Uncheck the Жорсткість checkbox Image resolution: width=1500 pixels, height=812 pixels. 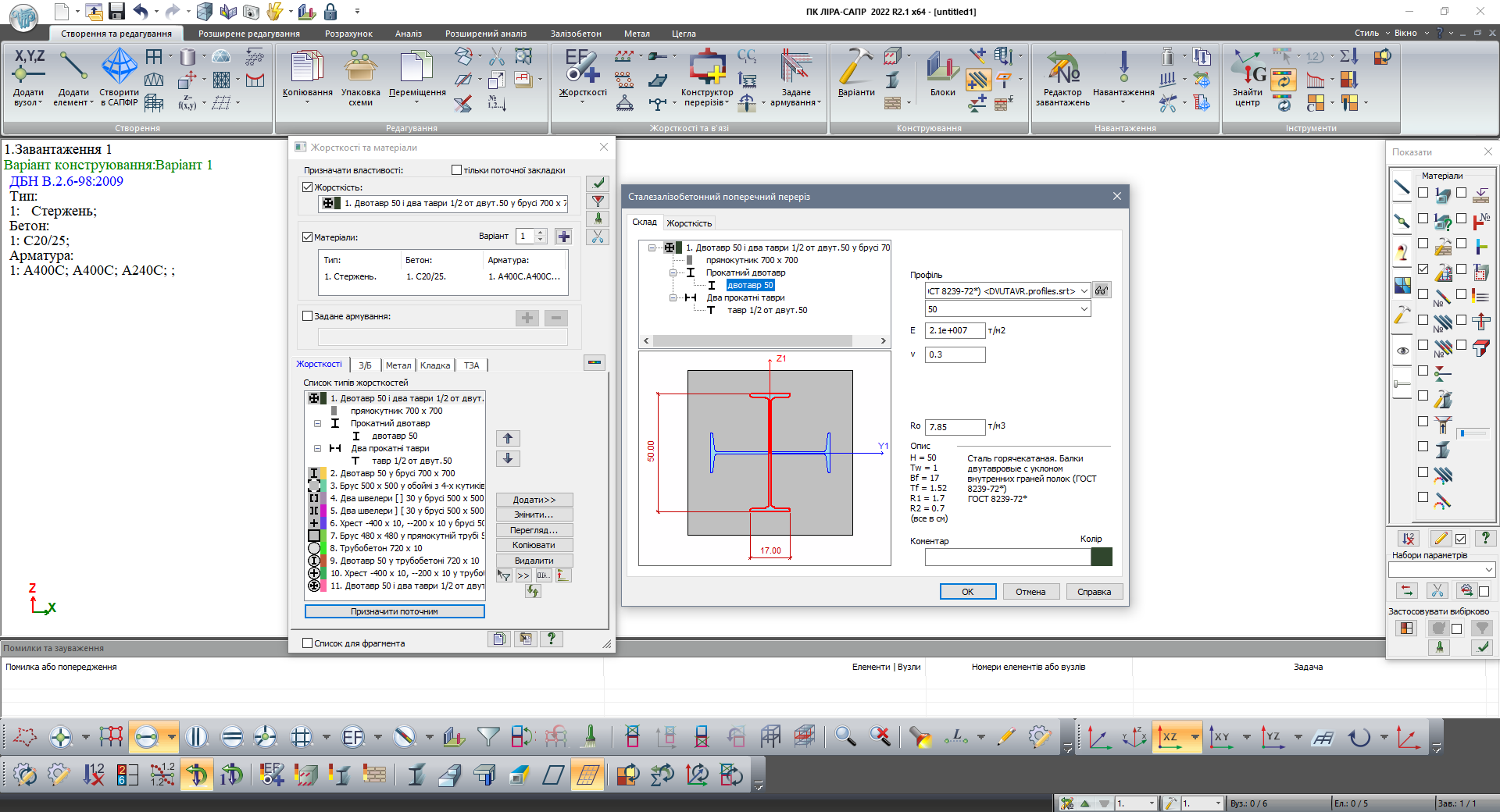[x=308, y=187]
